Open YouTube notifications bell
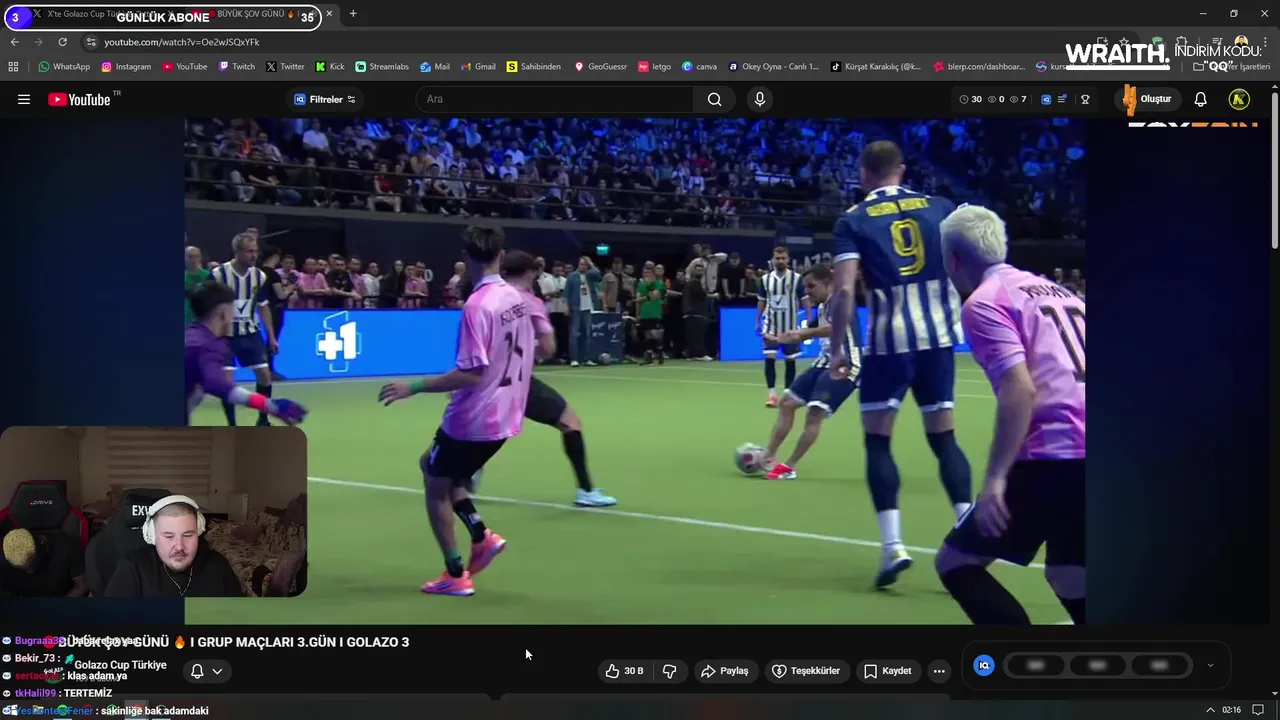 coord(1201,99)
